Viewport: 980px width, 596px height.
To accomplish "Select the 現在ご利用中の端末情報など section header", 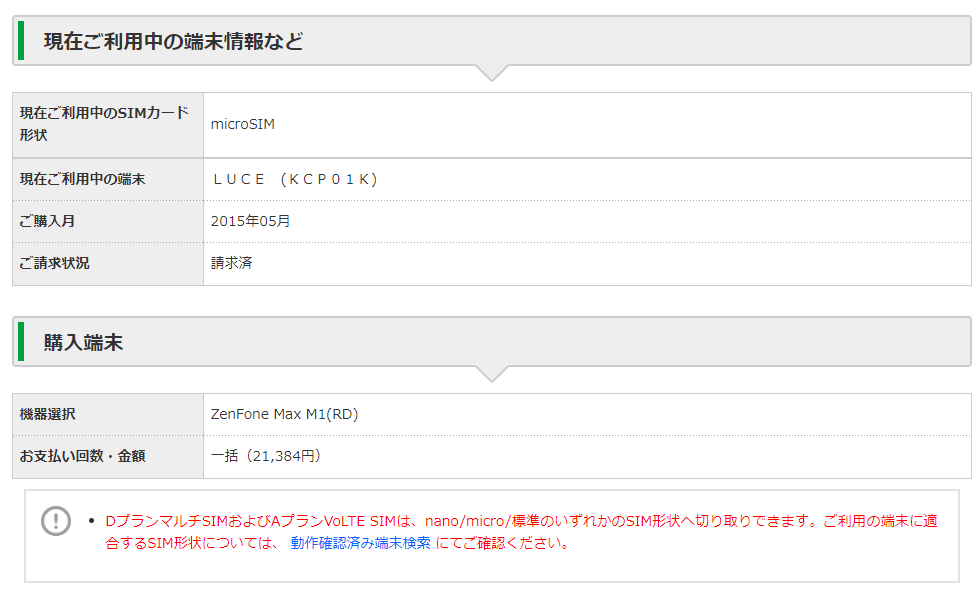I will [492, 41].
